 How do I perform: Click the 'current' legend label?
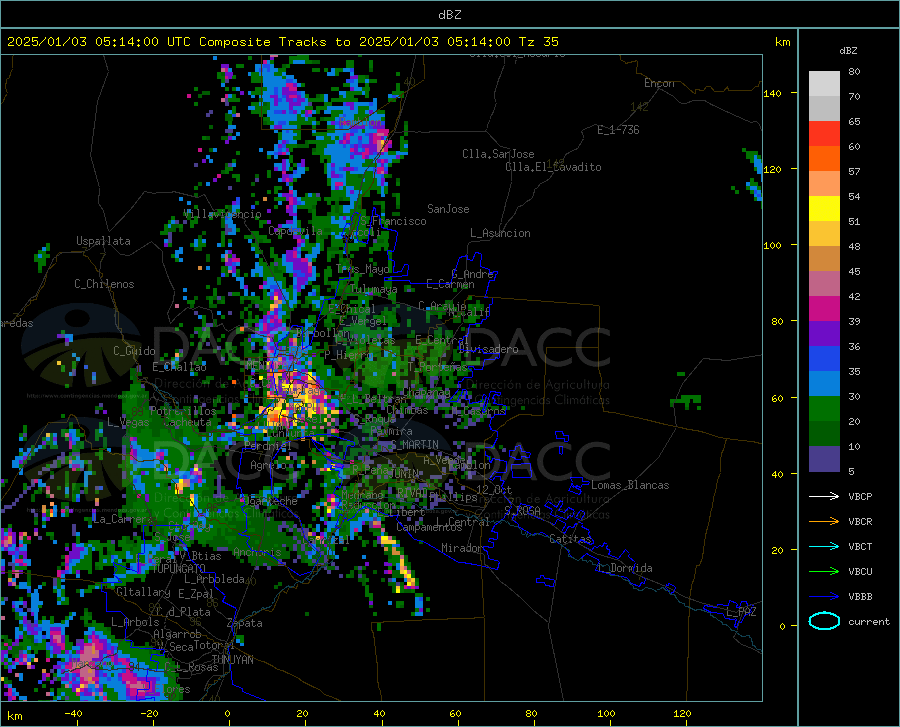[x=868, y=621]
